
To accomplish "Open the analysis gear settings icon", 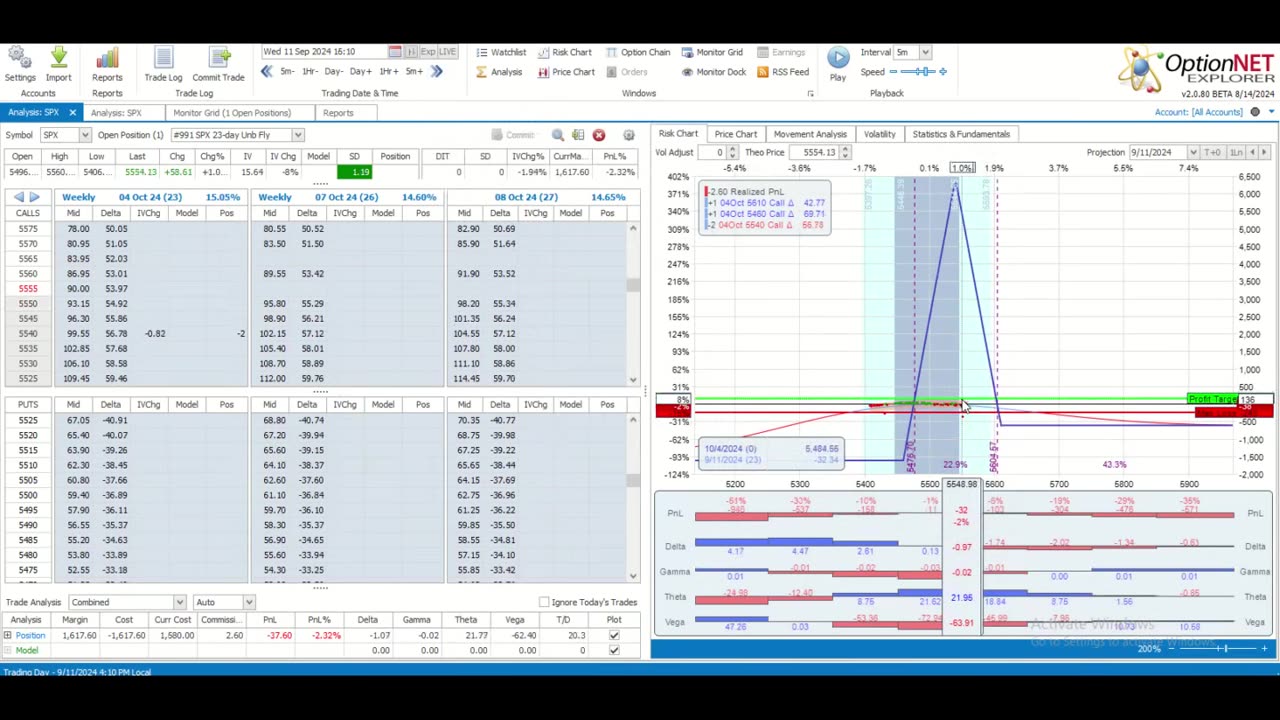I will coord(628,134).
